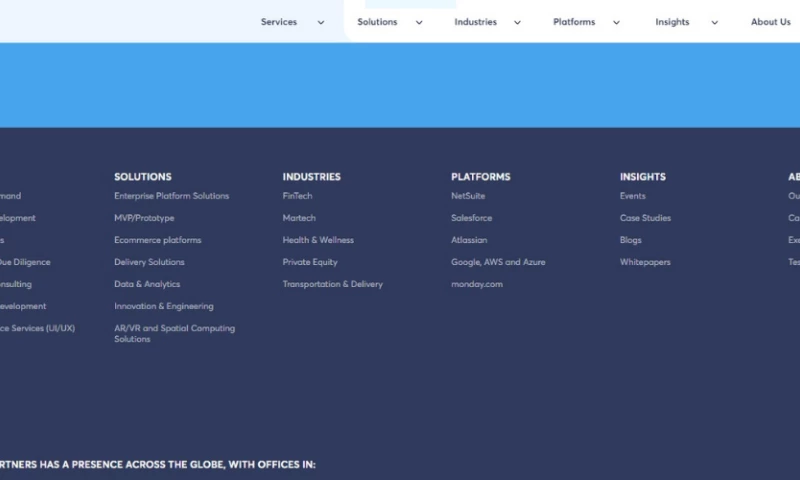
Task: Visit the Data & Analytics link
Action: (x=147, y=284)
